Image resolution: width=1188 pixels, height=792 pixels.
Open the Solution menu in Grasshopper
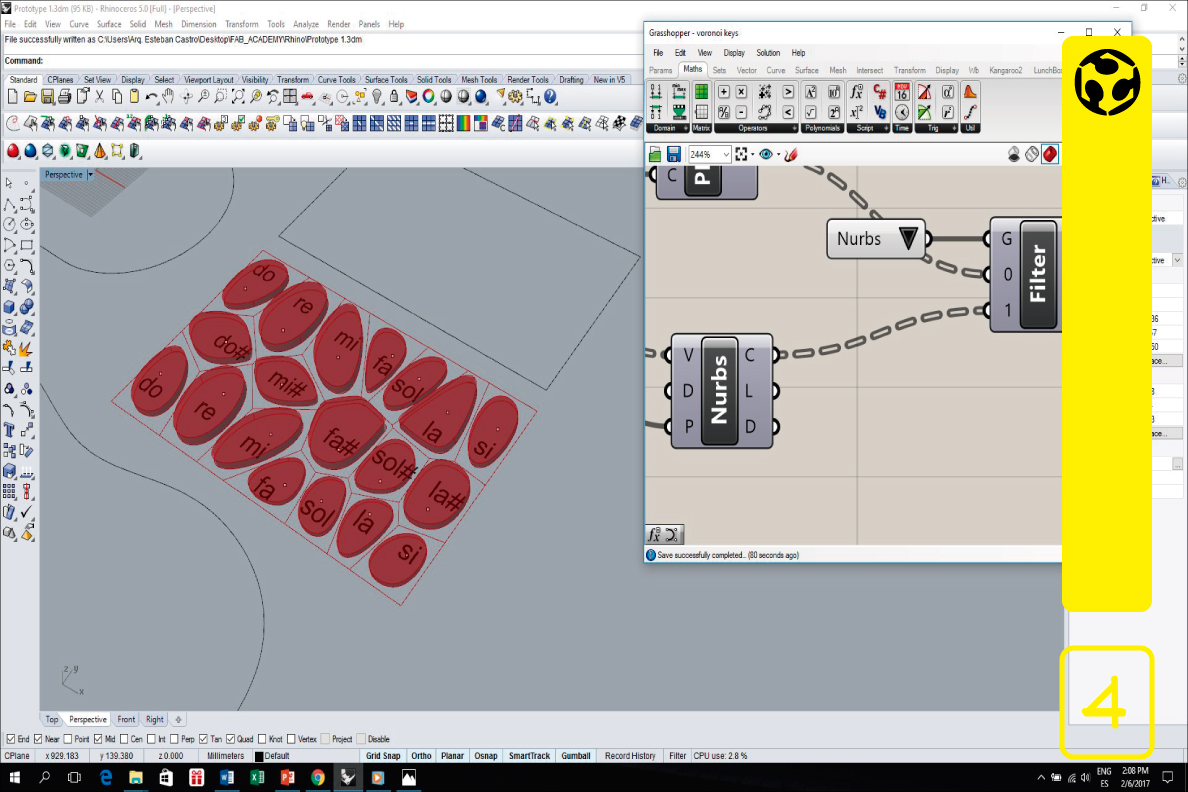pyautogui.click(x=768, y=53)
